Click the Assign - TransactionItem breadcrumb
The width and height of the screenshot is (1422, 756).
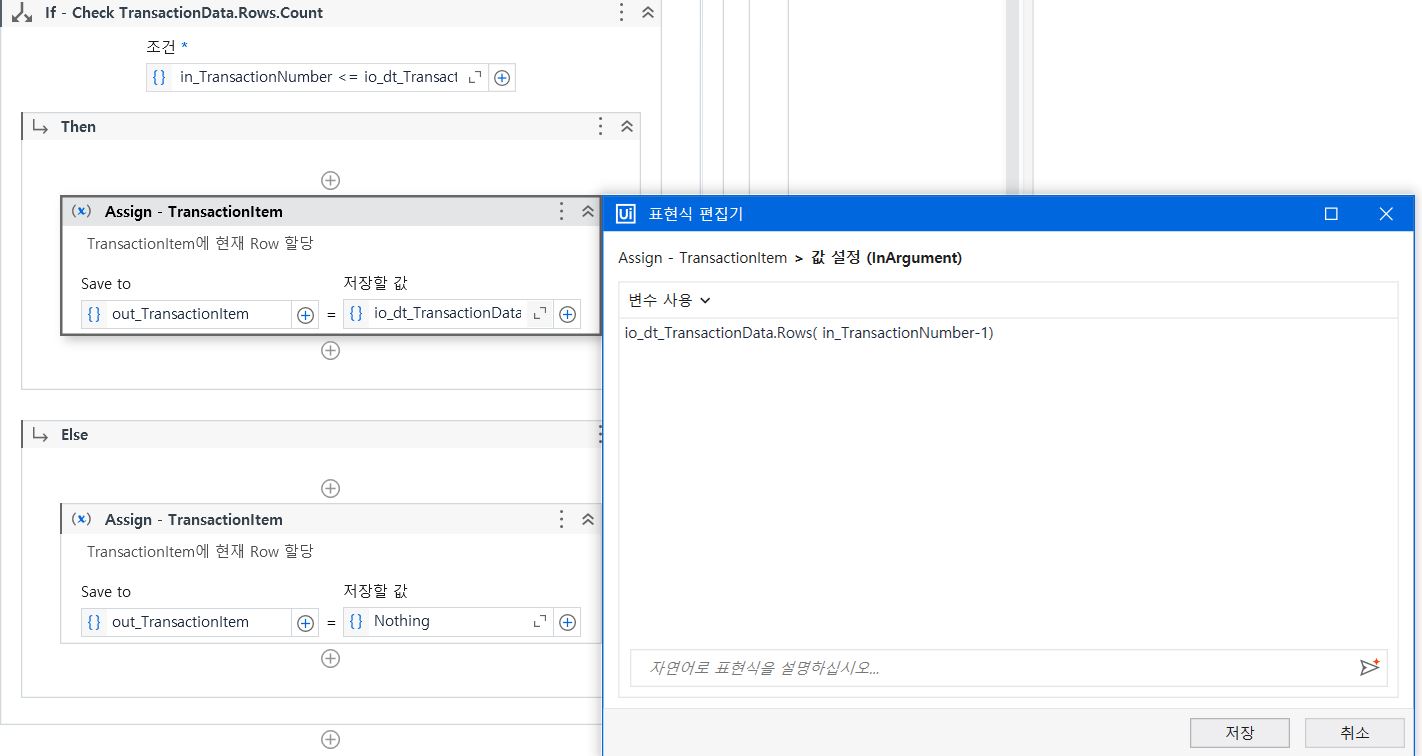click(703, 258)
